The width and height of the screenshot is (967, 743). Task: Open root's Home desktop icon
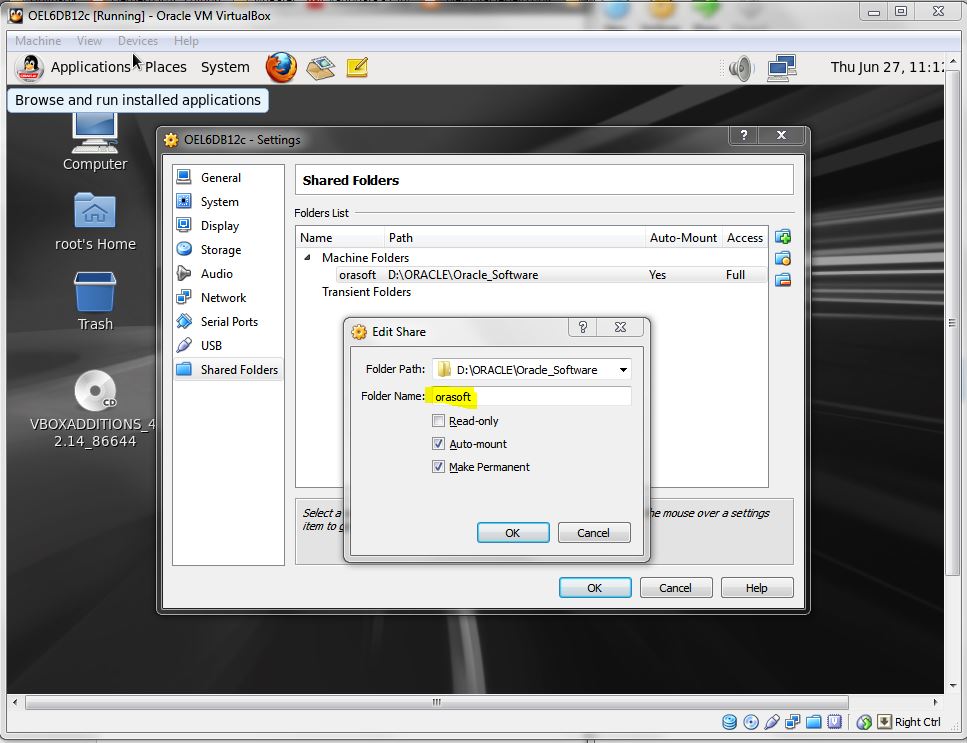[95, 222]
